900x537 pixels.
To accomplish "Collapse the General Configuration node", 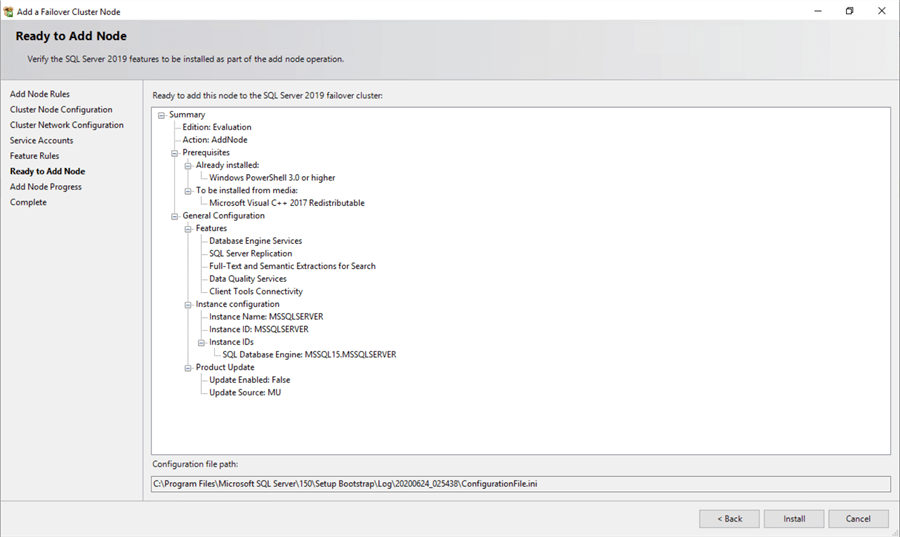I will click(x=174, y=216).
